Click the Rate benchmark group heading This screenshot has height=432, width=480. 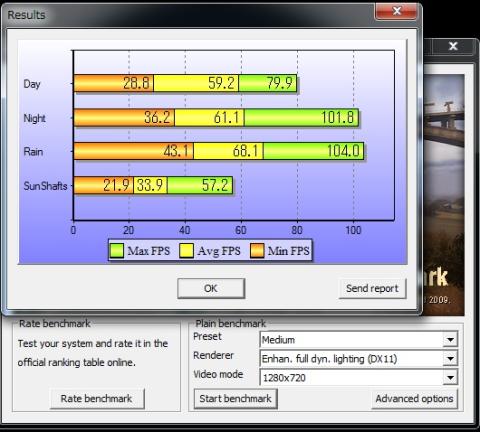coord(55,324)
